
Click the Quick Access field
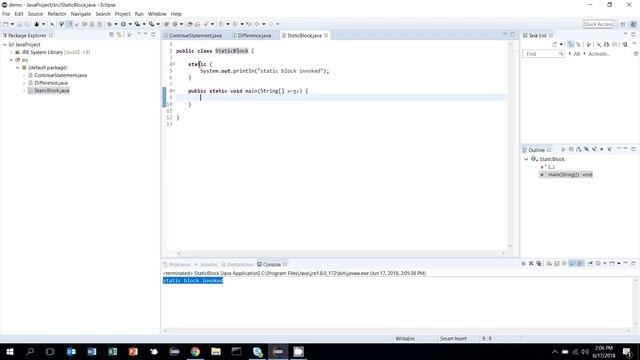point(598,24)
